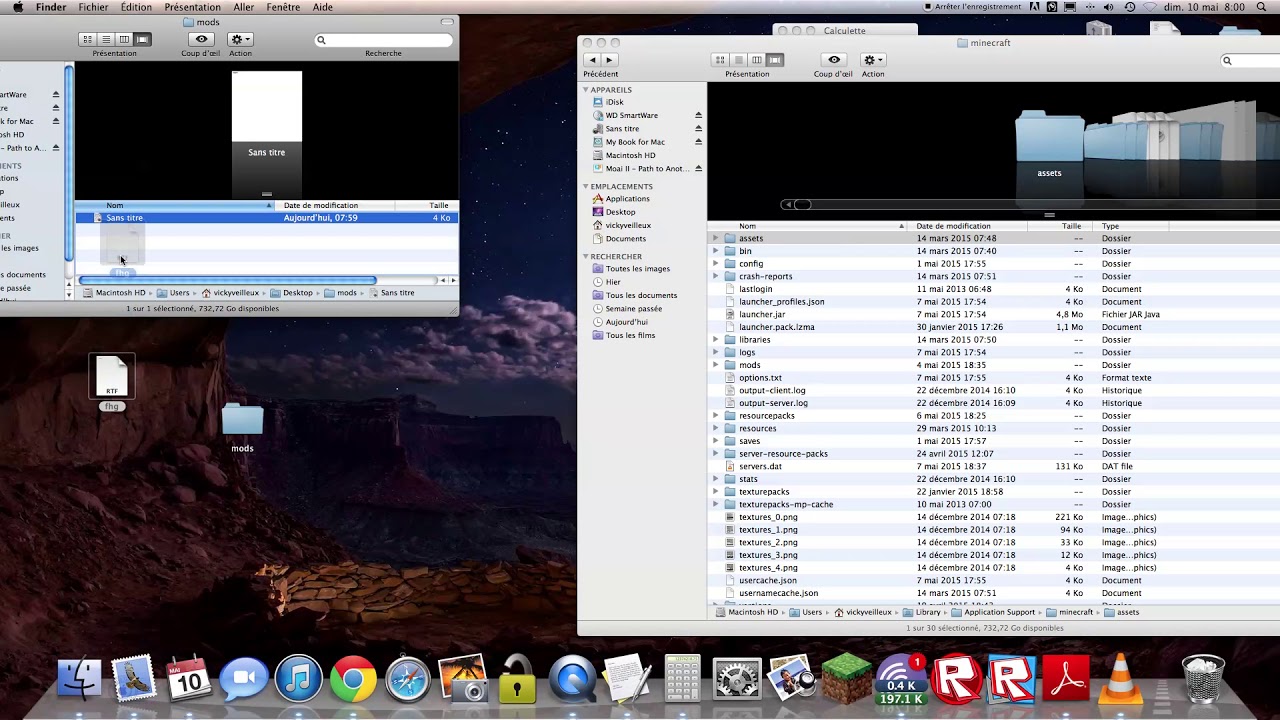Open the Trash in the Dock
This screenshot has height=720, width=1280.
tap(1203, 678)
